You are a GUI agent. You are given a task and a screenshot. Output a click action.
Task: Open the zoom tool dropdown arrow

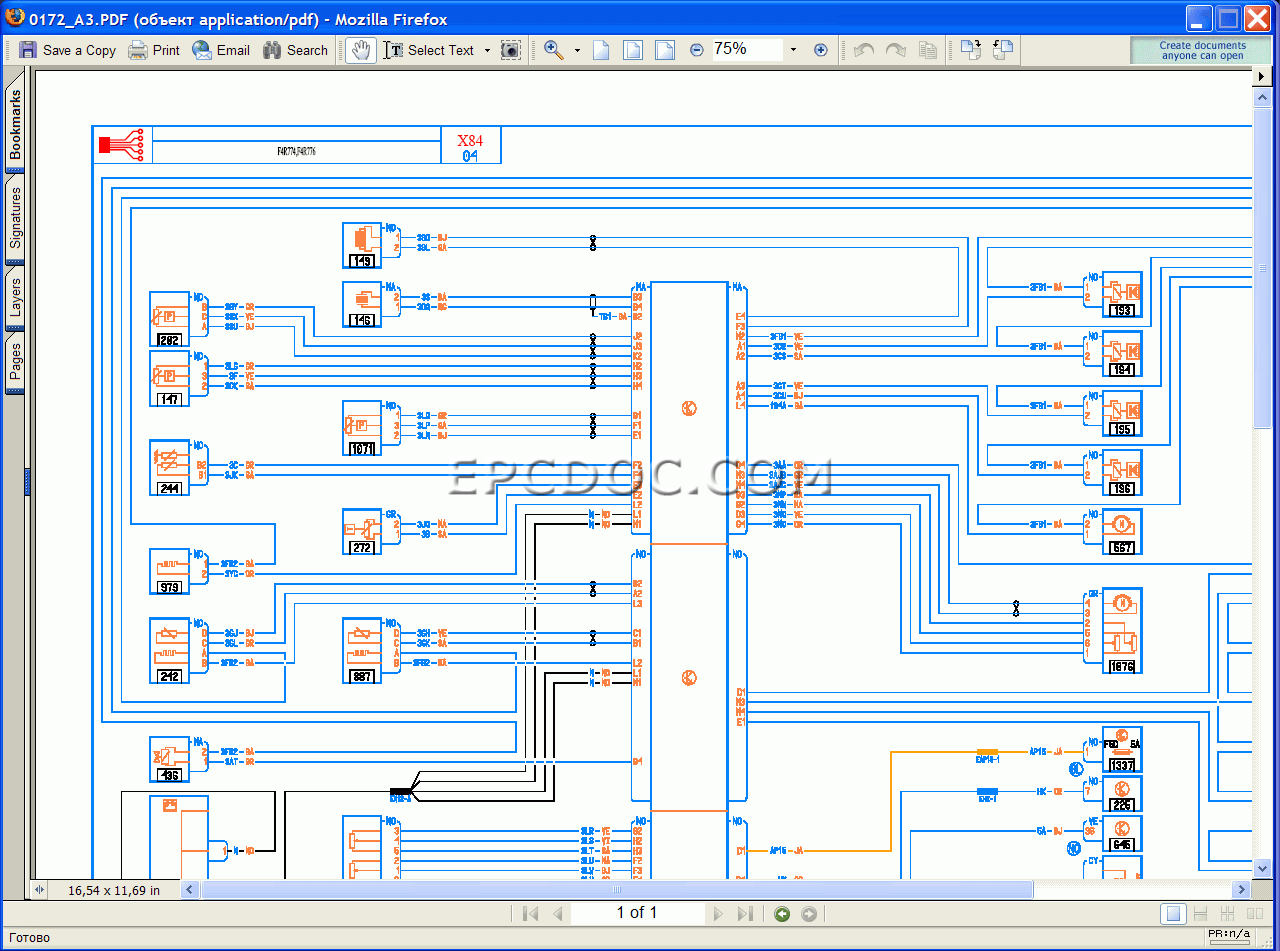pyautogui.click(x=577, y=50)
